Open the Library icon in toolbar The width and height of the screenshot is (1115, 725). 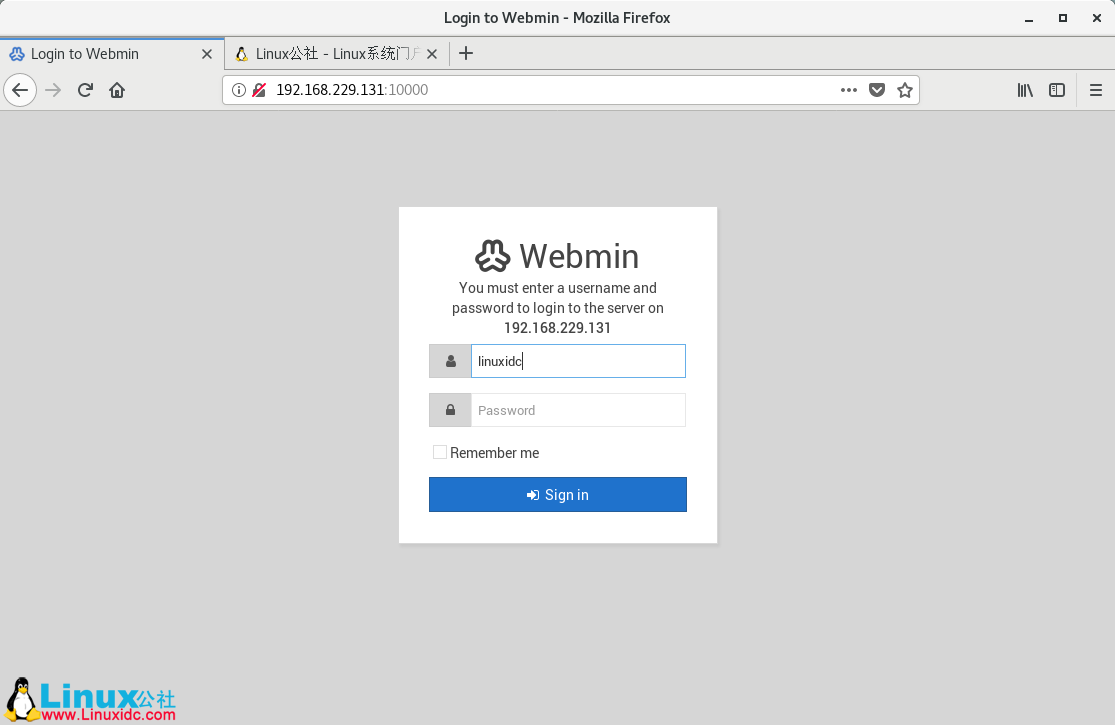coord(1025,90)
